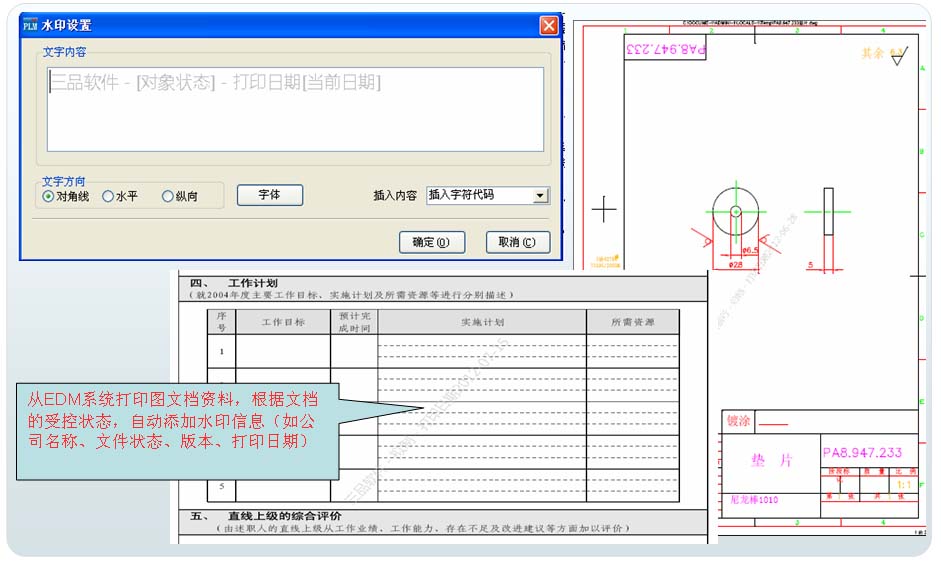
Task: Click the surface roughness symbol next to 其余
Action: click(x=897, y=57)
